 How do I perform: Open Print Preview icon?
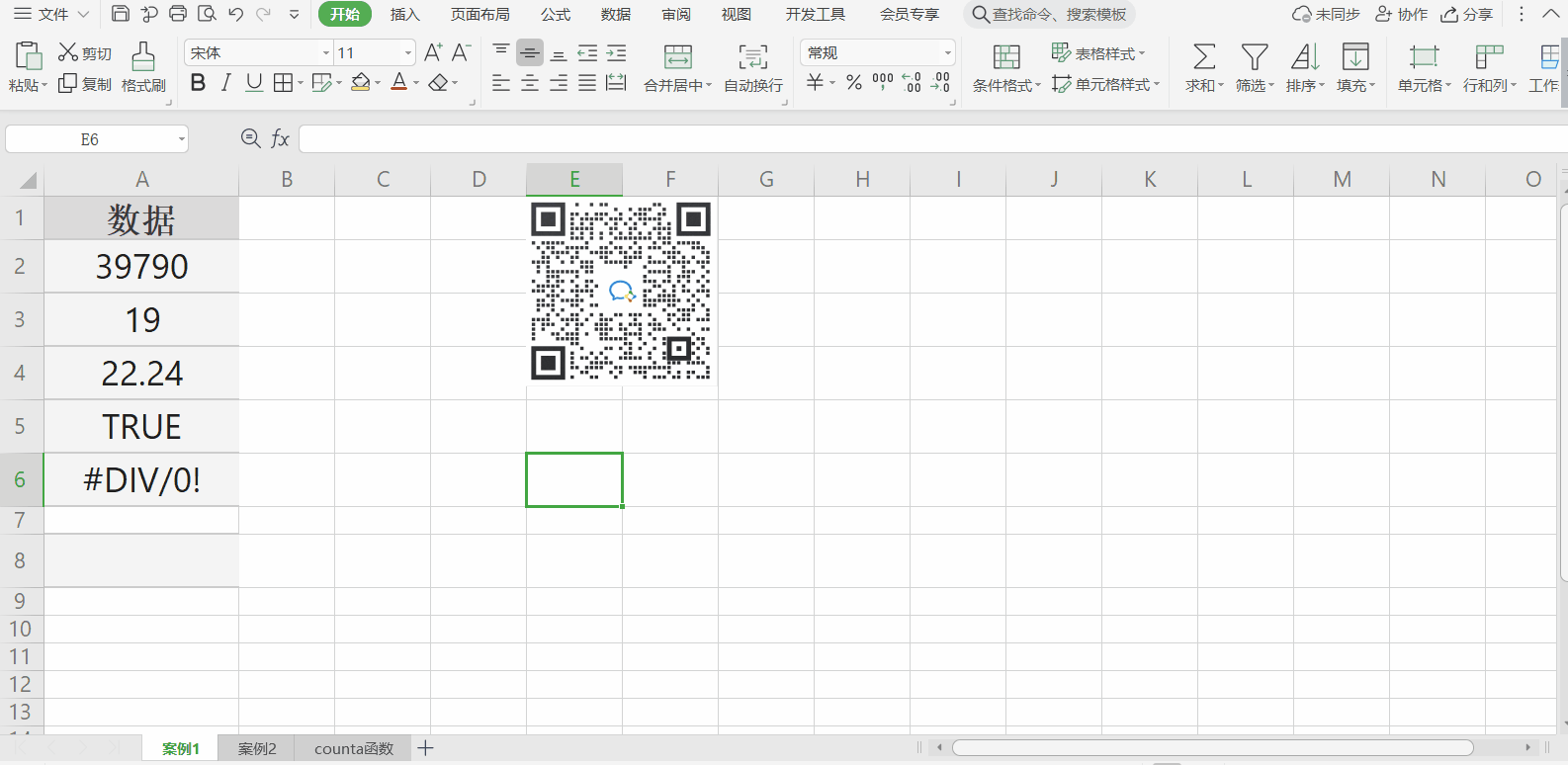207,14
